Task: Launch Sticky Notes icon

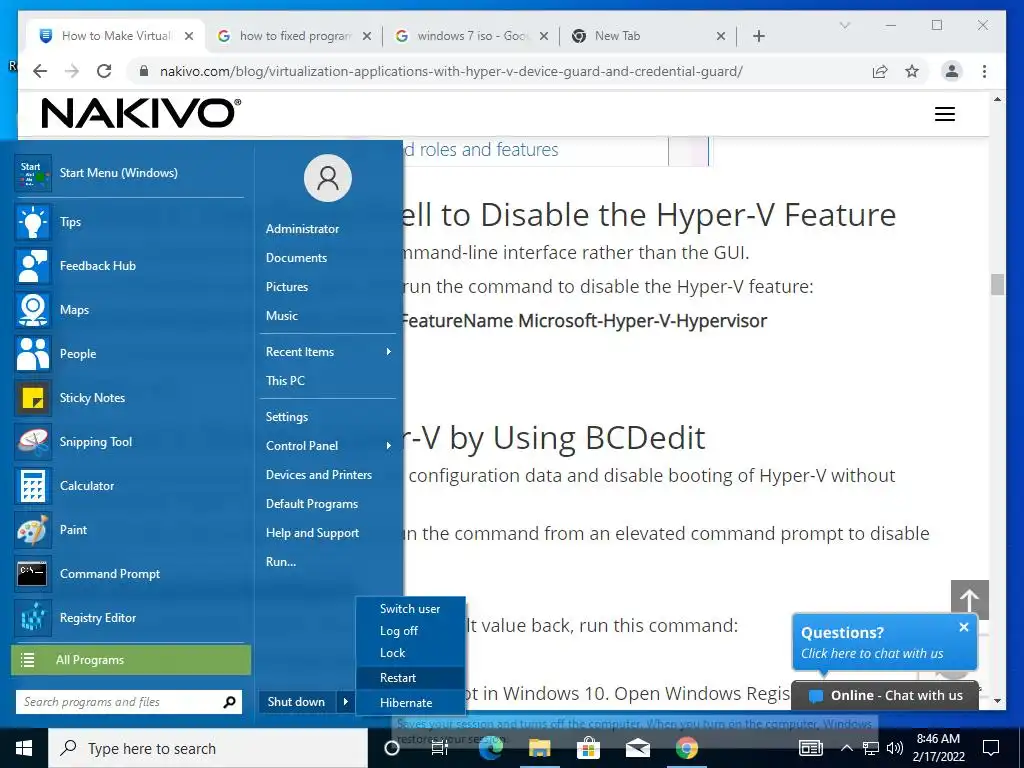Action: [x=33, y=398]
